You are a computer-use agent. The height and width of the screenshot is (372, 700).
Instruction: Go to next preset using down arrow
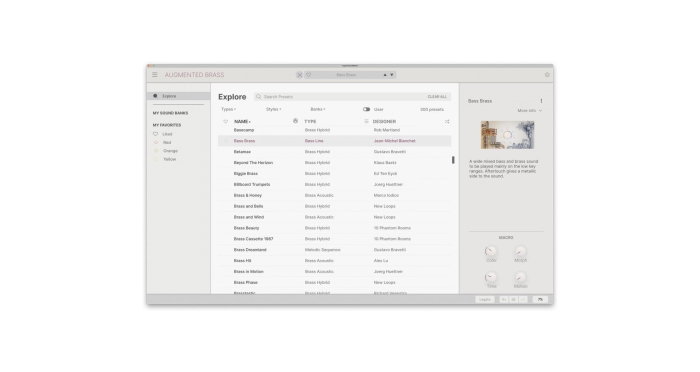point(392,75)
